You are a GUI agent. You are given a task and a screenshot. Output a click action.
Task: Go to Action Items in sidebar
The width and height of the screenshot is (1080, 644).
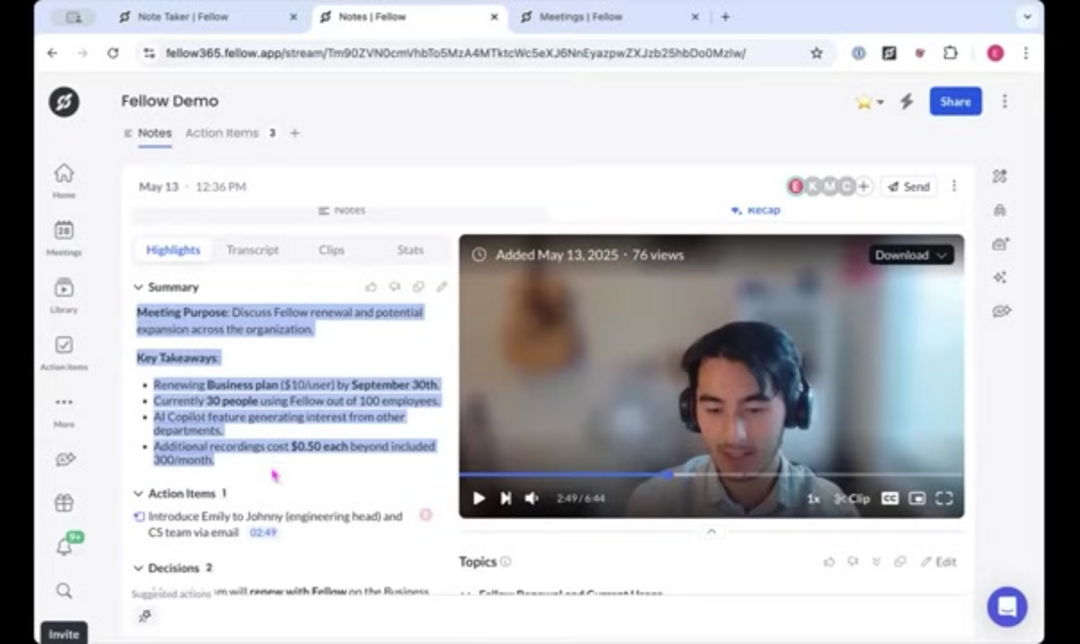click(64, 346)
